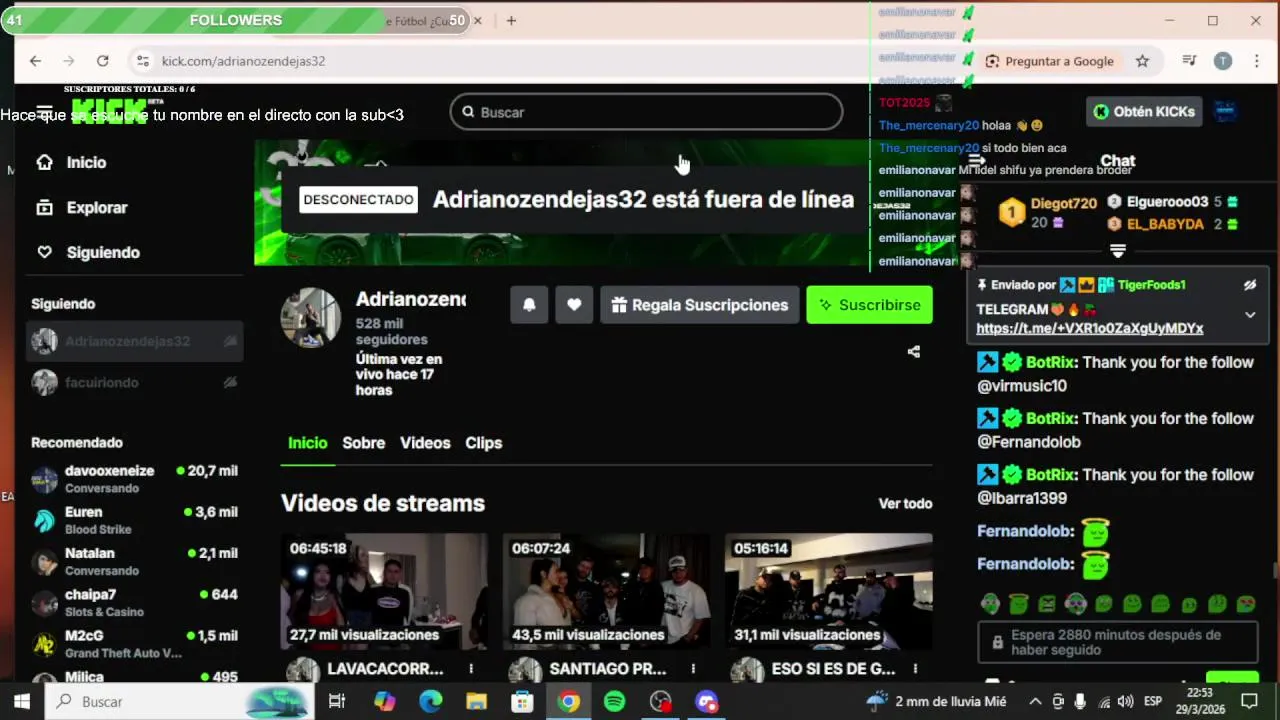Click Preguntar a Google in the address bar
The width and height of the screenshot is (1280, 720).
[1049, 61]
